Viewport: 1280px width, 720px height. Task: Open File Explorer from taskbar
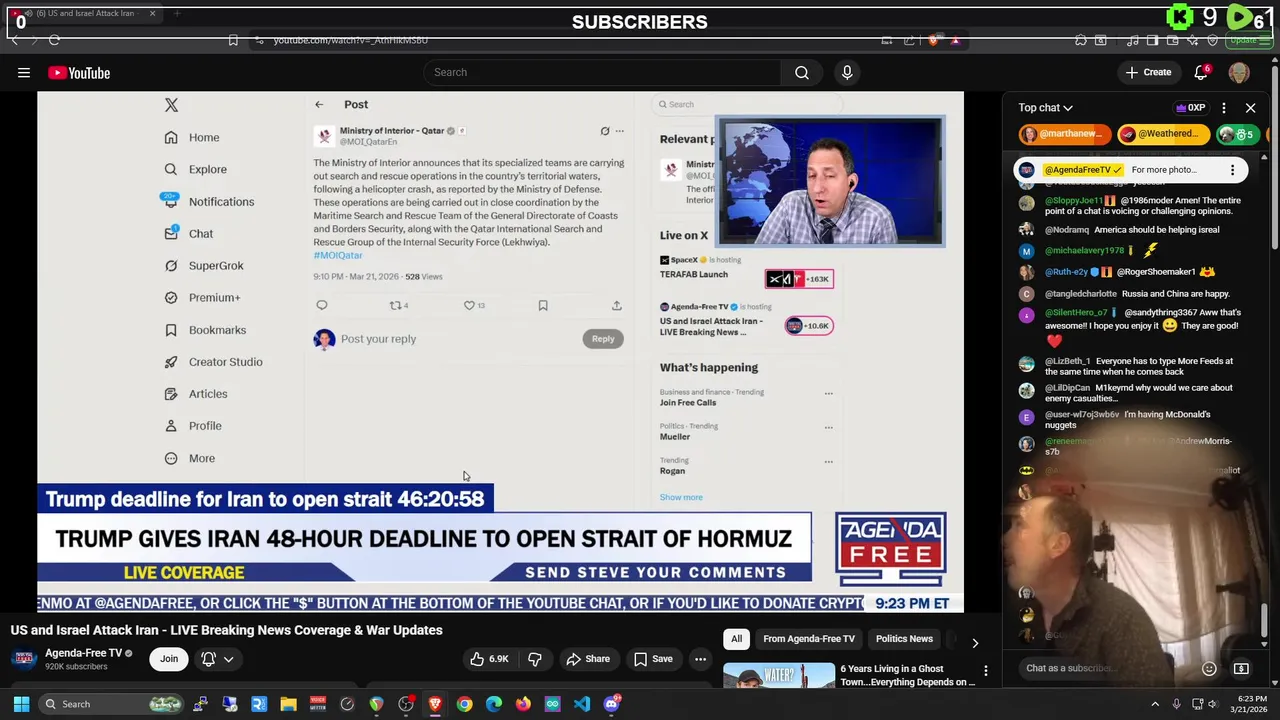(x=288, y=704)
